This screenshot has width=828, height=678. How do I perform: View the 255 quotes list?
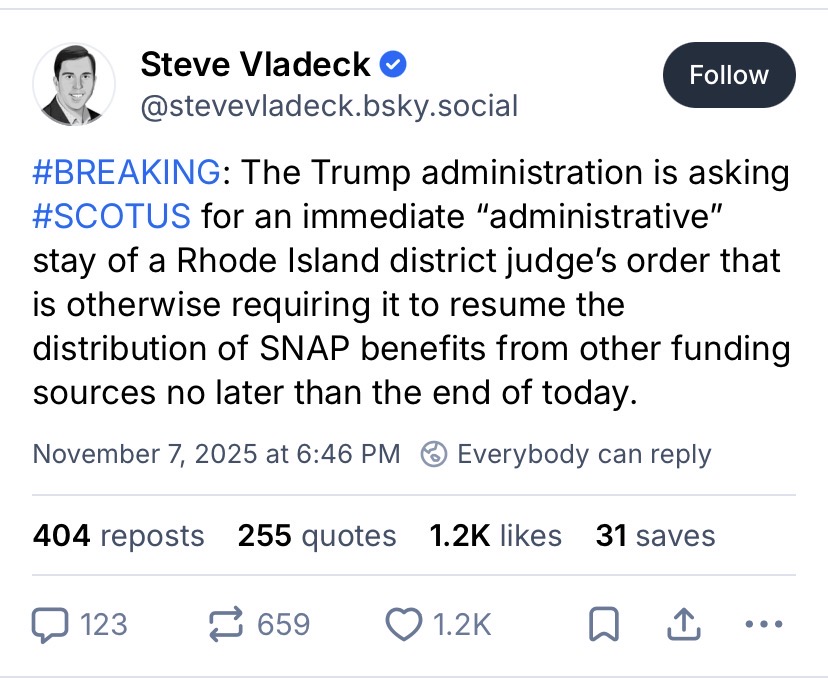(x=316, y=536)
